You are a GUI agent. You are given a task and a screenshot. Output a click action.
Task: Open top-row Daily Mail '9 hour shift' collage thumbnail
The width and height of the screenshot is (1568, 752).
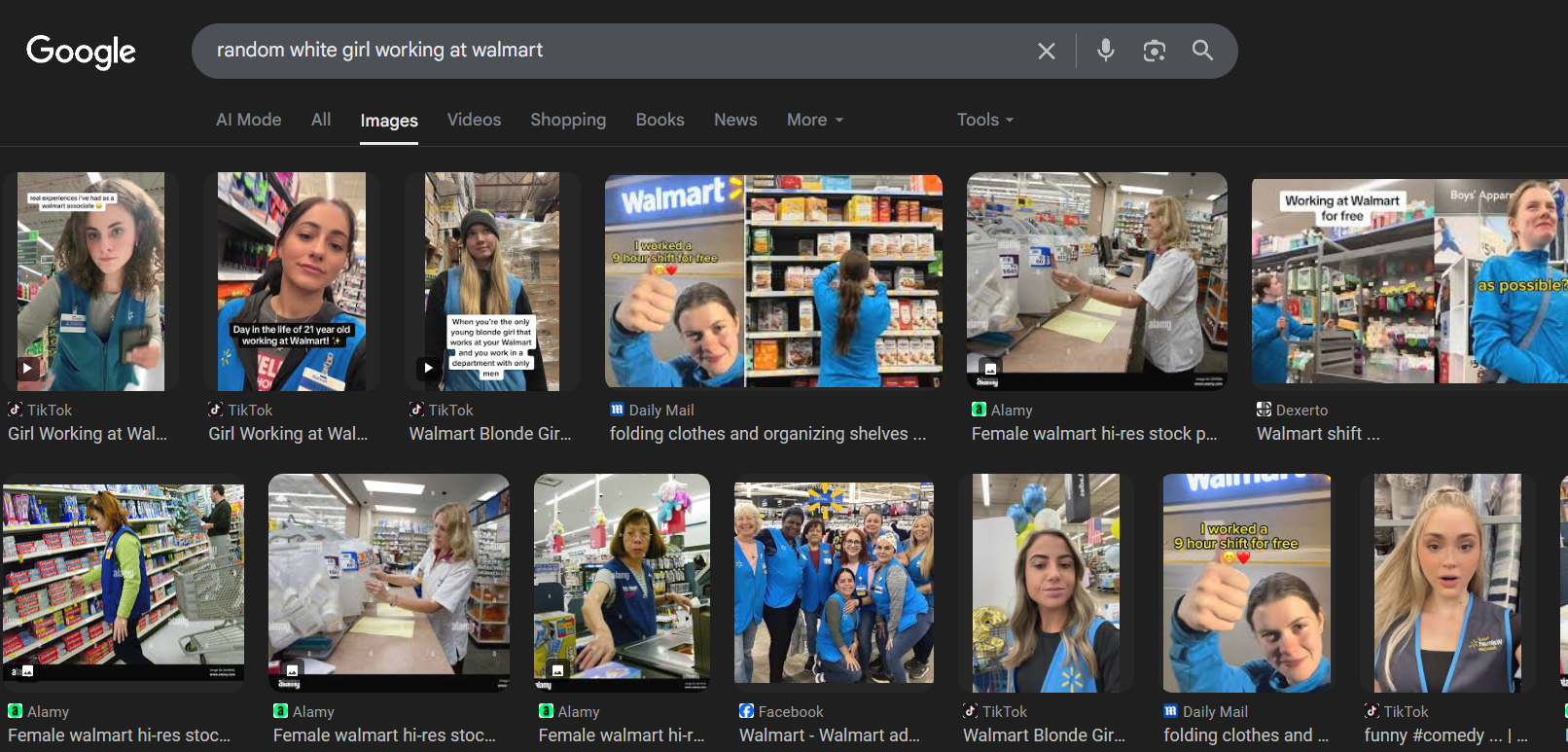[x=774, y=282]
